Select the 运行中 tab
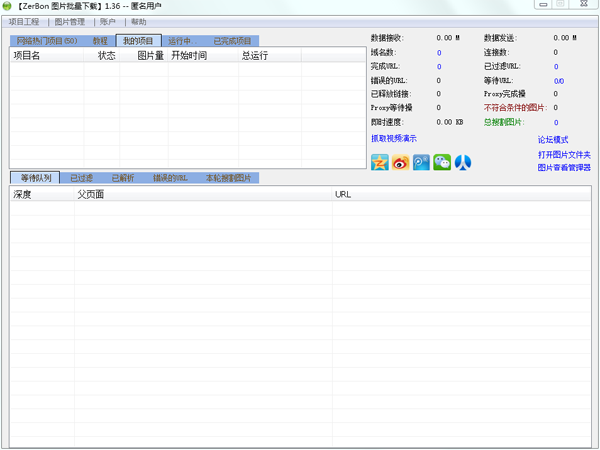Screen dimensions: 600x450 180,41
